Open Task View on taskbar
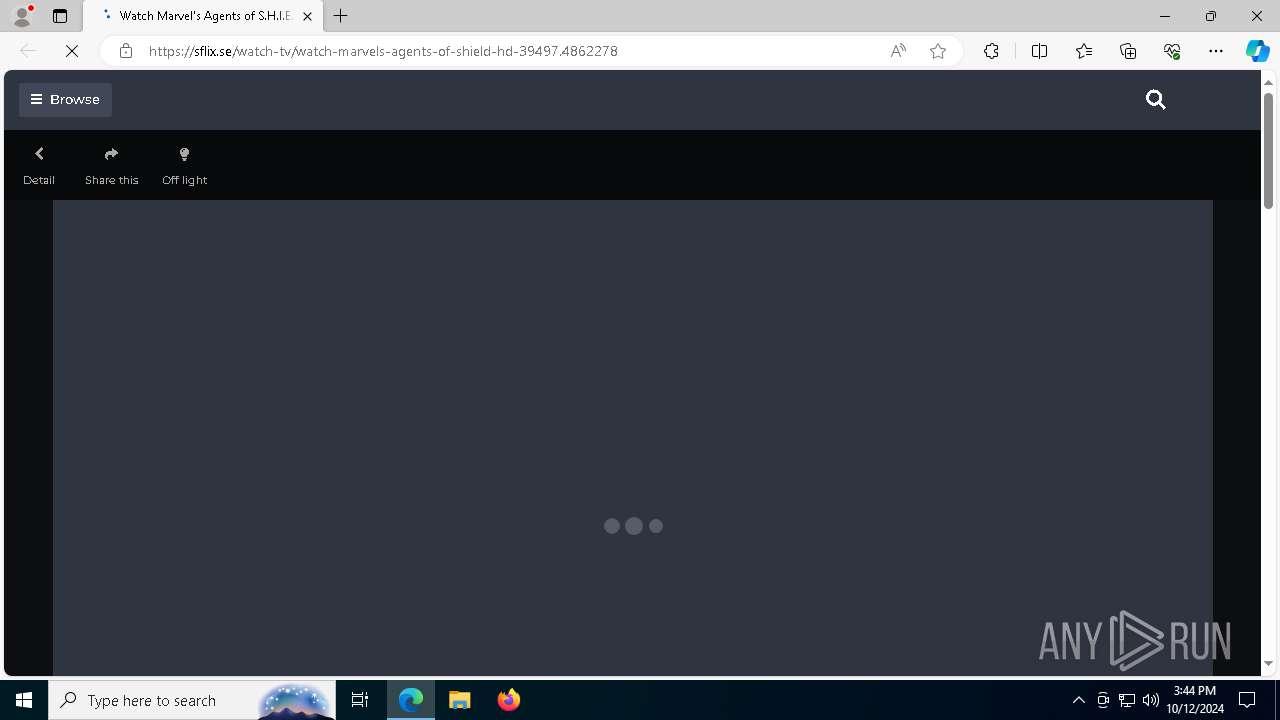The image size is (1280, 720). (360, 700)
